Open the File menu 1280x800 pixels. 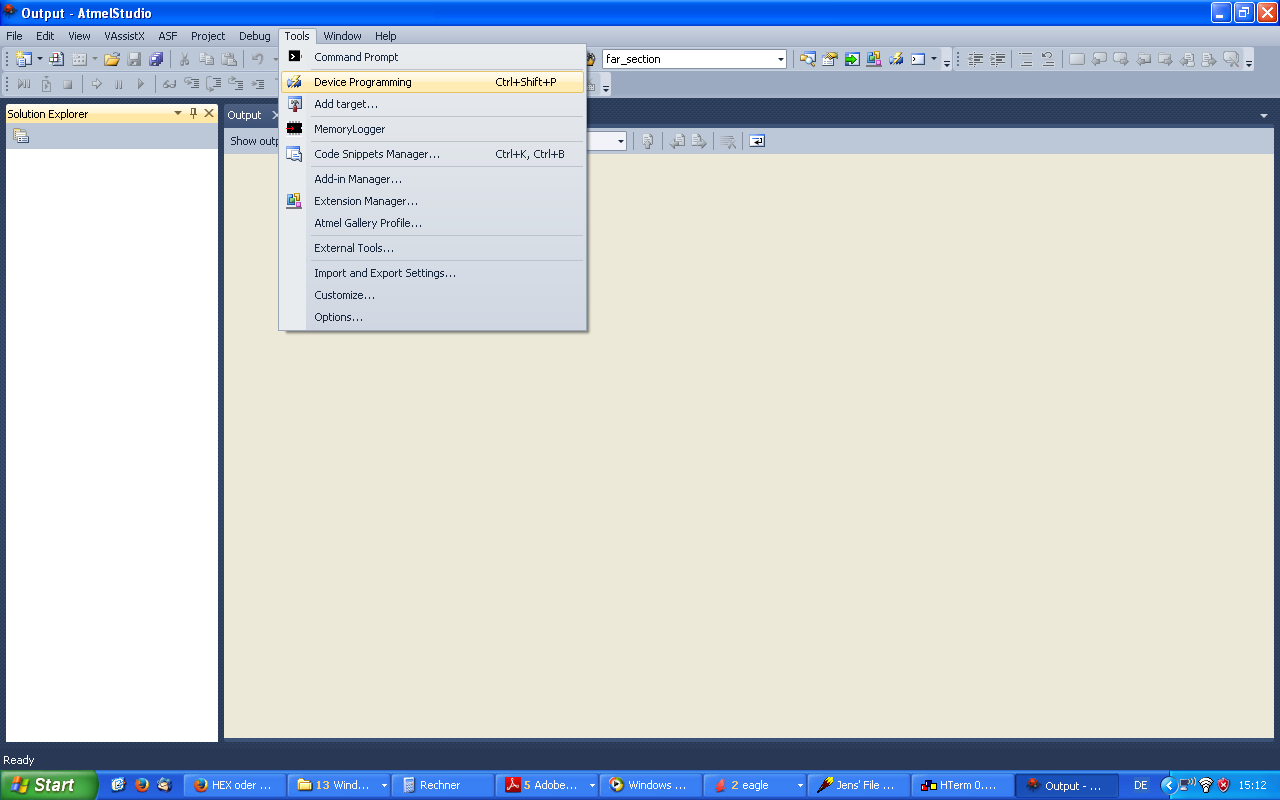click(14, 36)
